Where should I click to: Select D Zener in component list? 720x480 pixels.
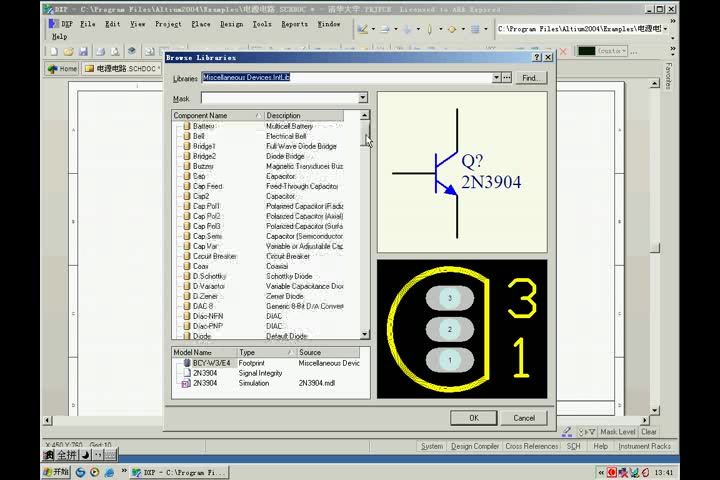point(205,296)
